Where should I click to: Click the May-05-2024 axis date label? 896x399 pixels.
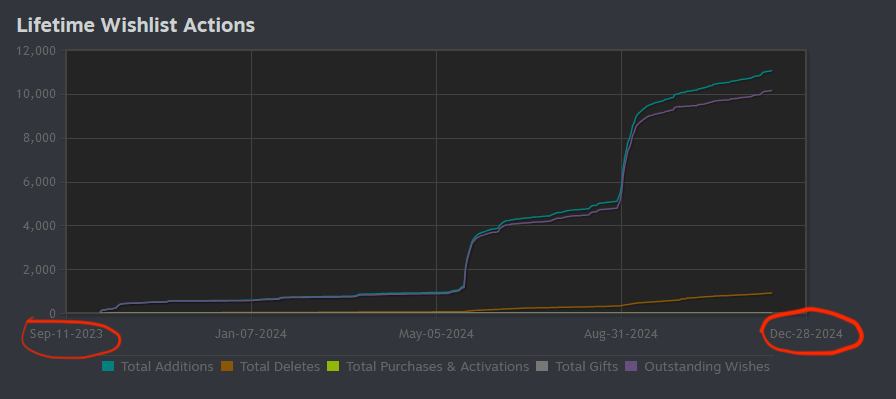click(436, 334)
